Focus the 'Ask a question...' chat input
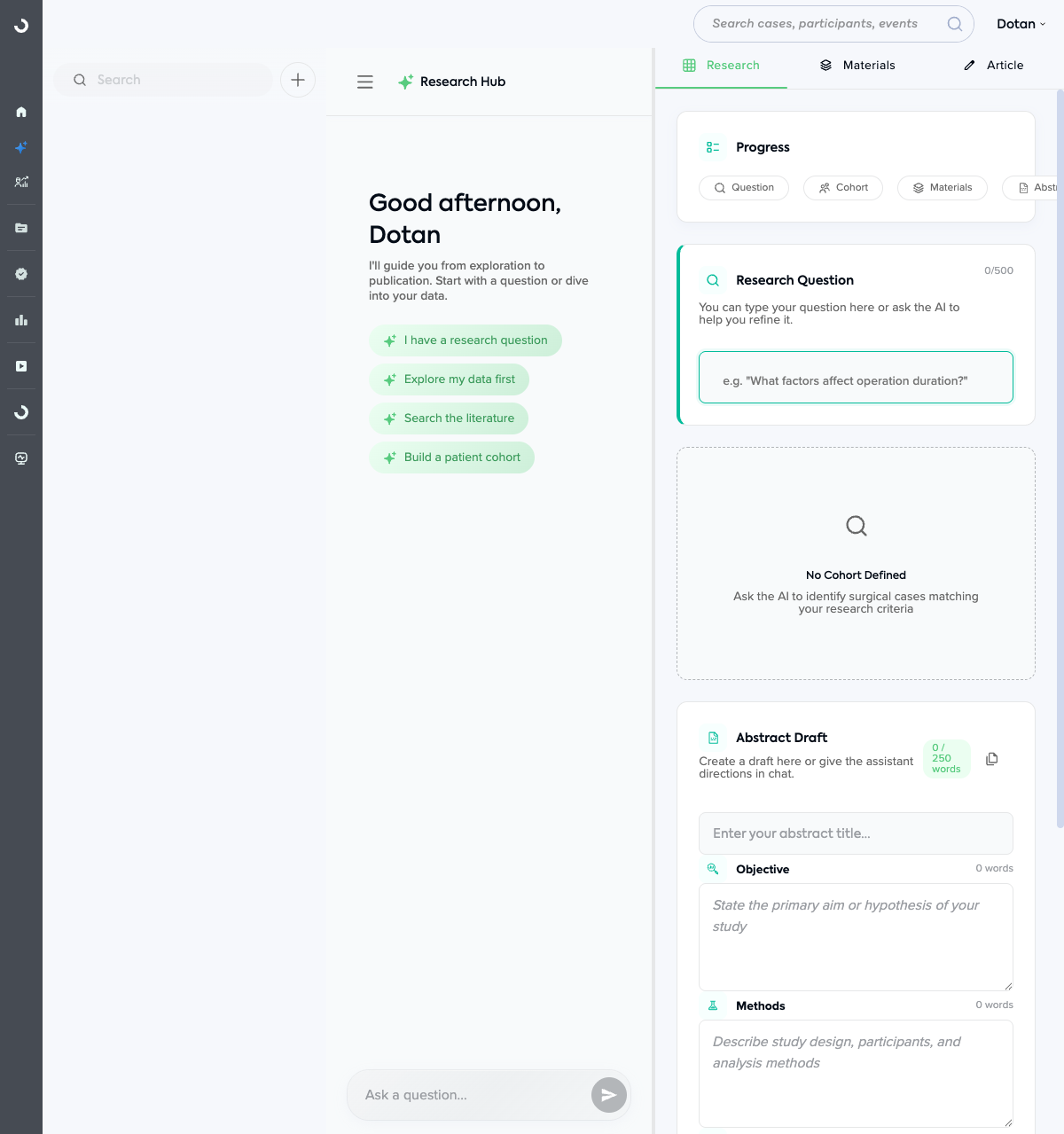The image size is (1064, 1134). pos(470,1095)
